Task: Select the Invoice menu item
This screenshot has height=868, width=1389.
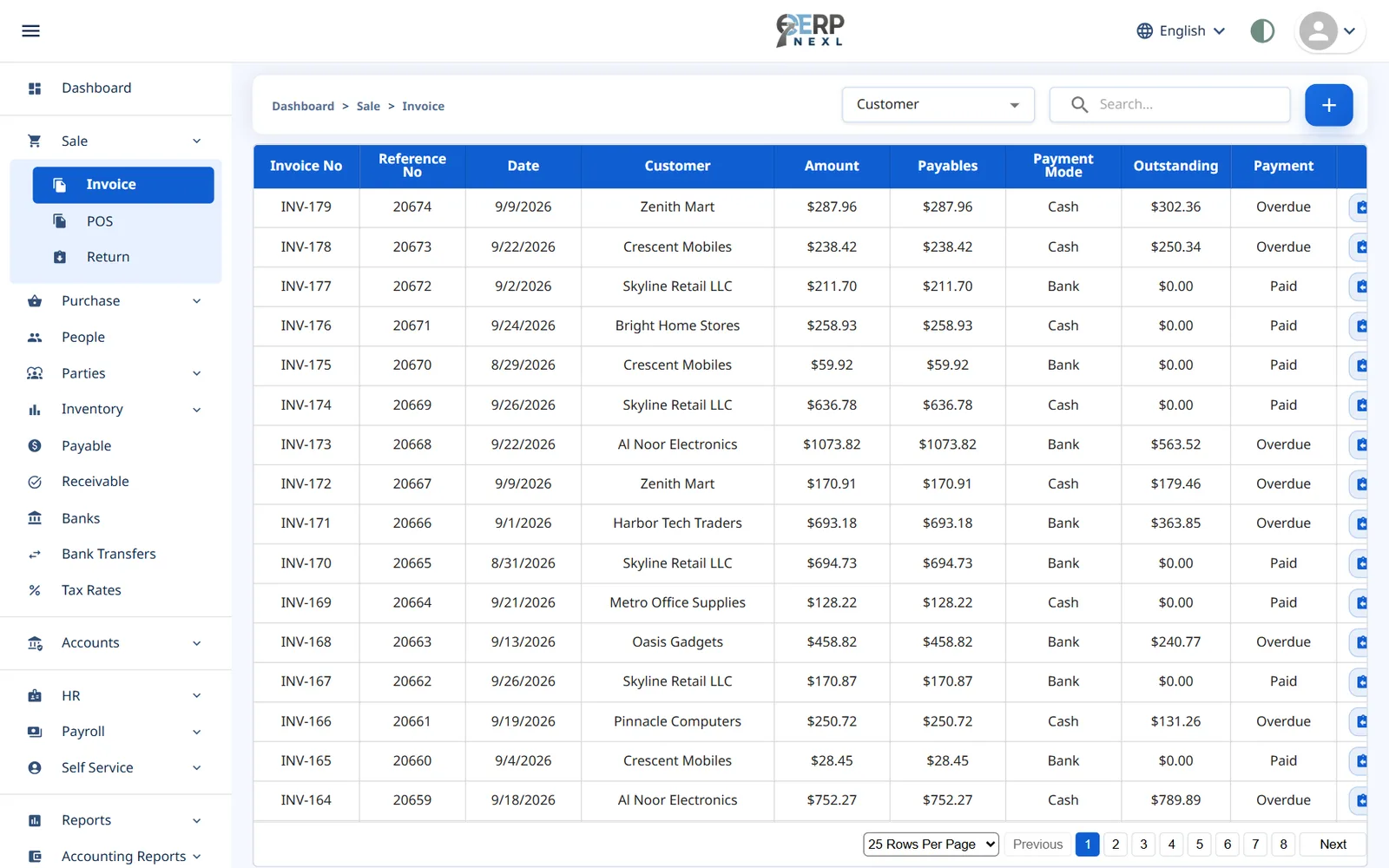Action: (x=123, y=185)
